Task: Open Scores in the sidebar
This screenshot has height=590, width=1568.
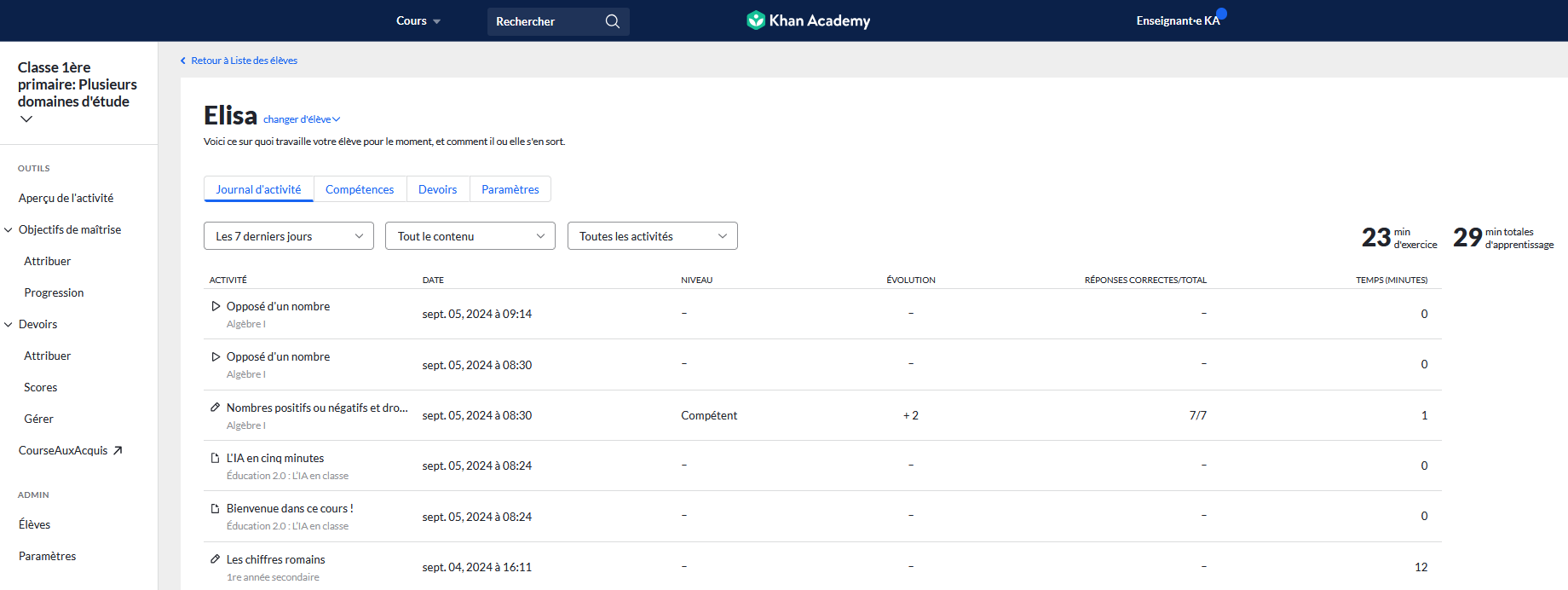Action: [41, 387]
